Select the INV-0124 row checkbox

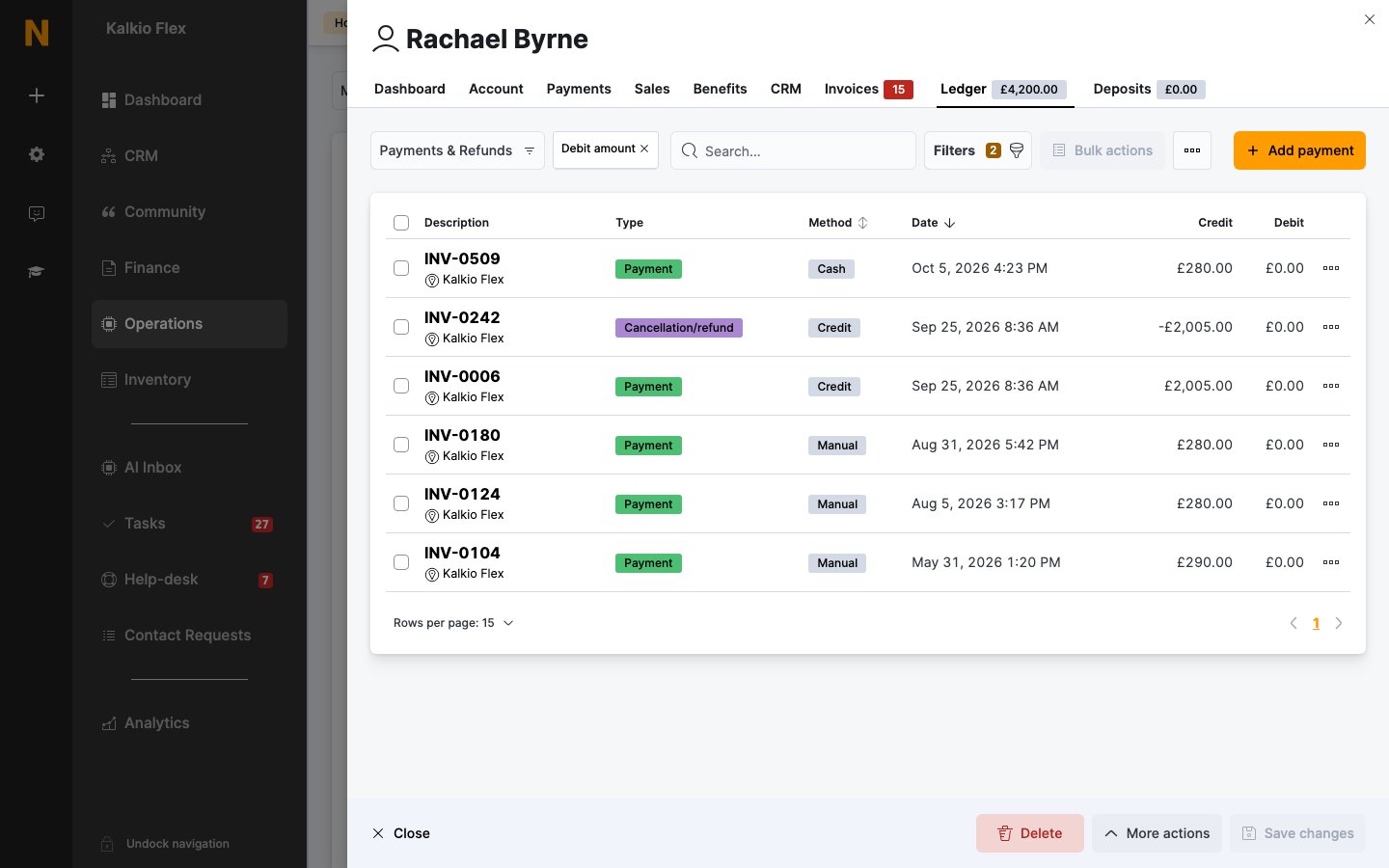coord(401,503)
